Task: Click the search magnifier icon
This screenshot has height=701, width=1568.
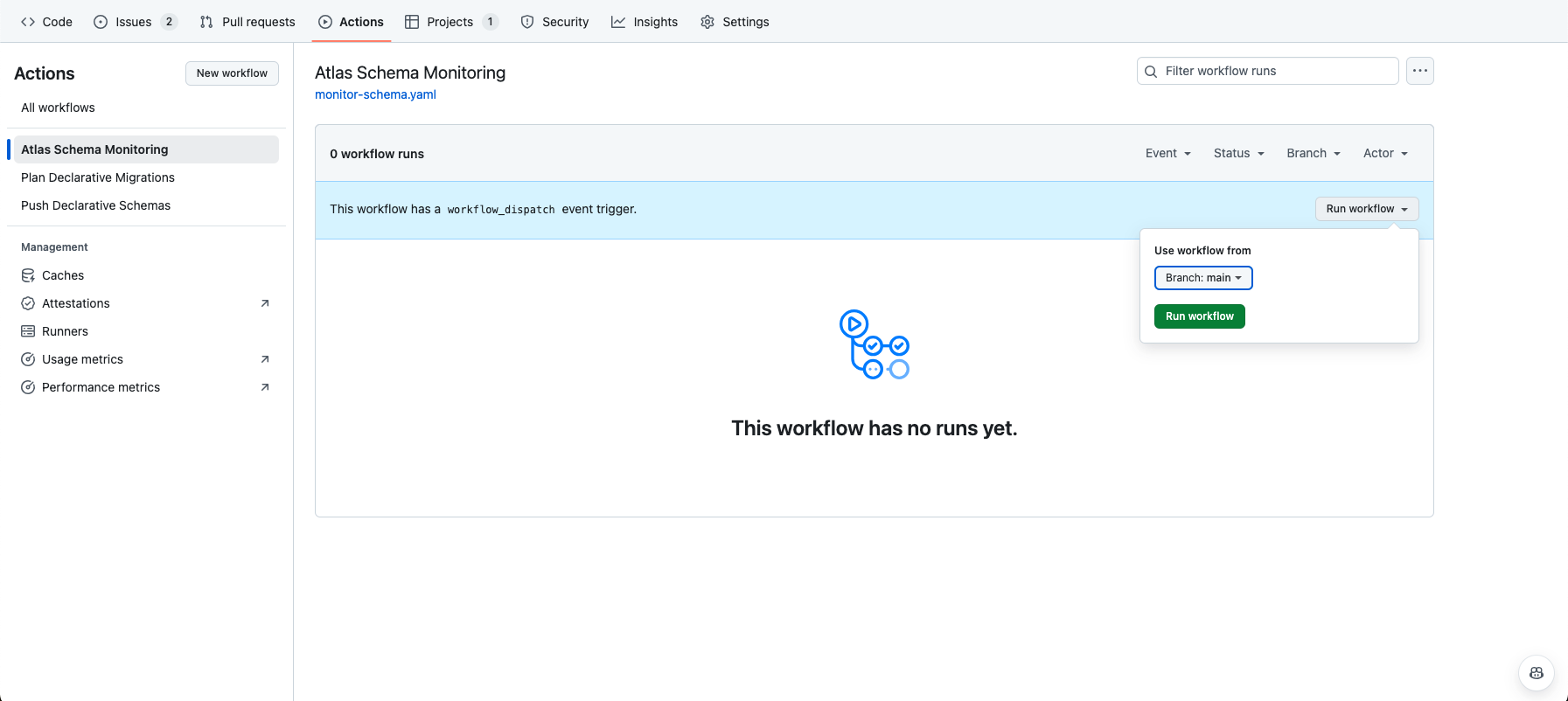Action: pyautogui.click(x=1151, y=72)
